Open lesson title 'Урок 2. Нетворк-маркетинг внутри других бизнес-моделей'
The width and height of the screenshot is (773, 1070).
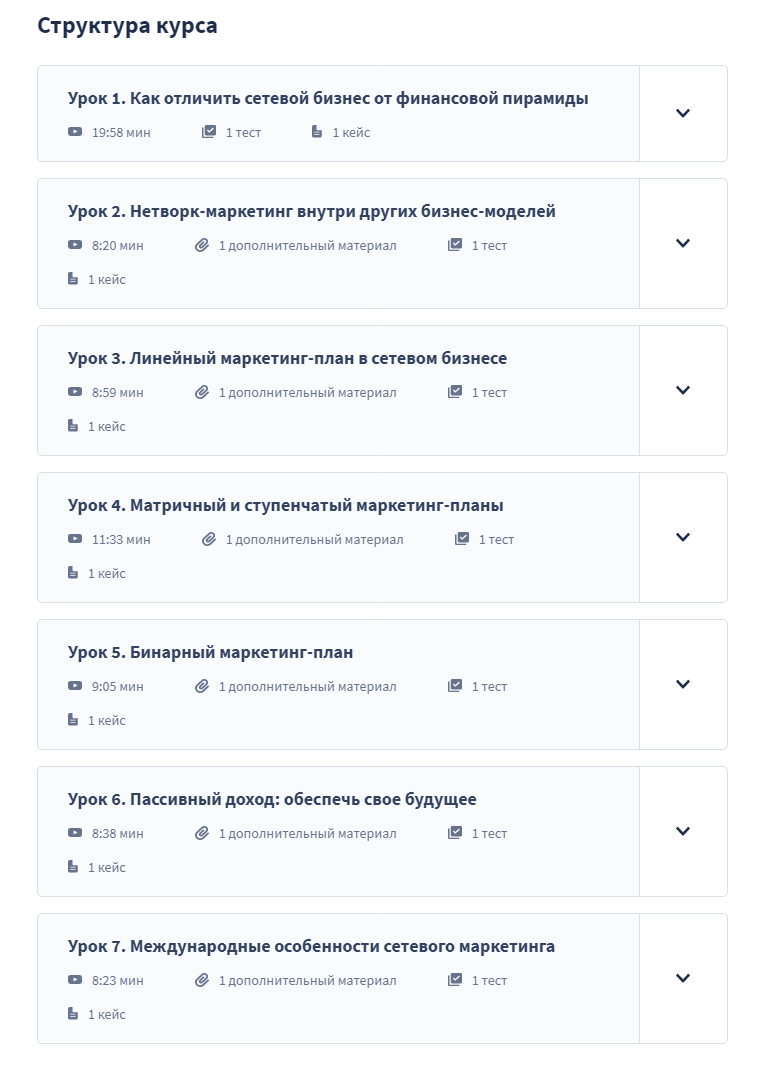pos(311,211)
